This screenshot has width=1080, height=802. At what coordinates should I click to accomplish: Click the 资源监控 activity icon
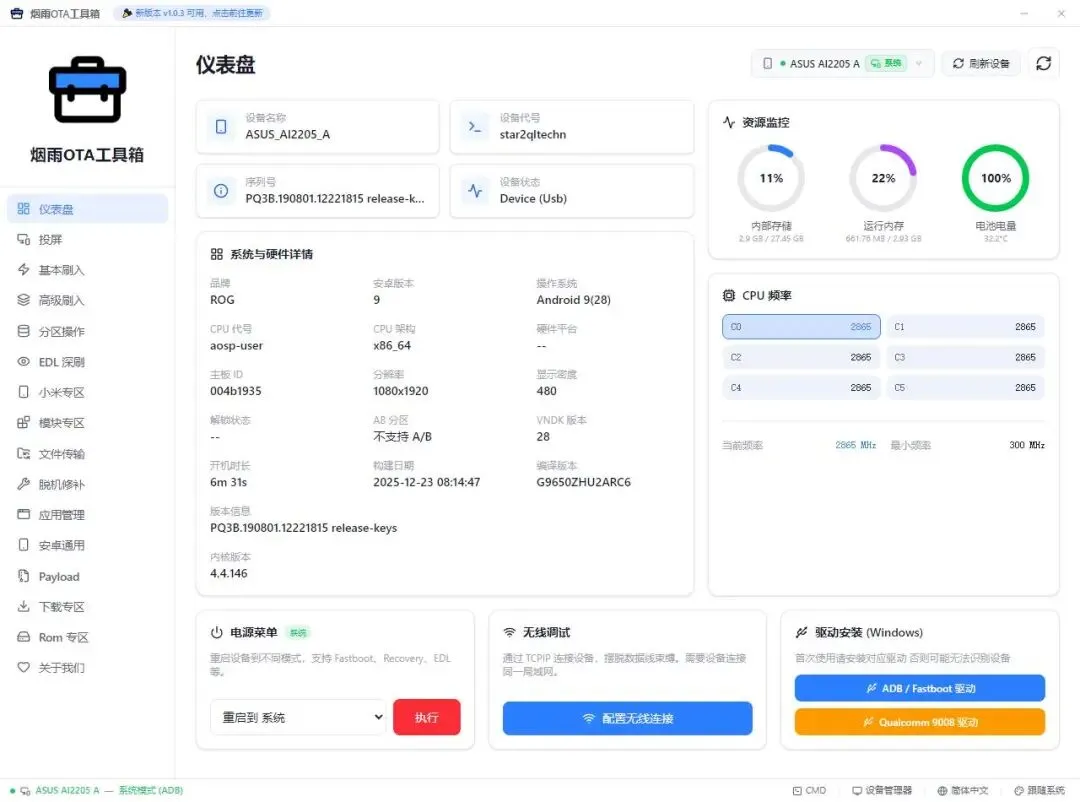[729, 122]
